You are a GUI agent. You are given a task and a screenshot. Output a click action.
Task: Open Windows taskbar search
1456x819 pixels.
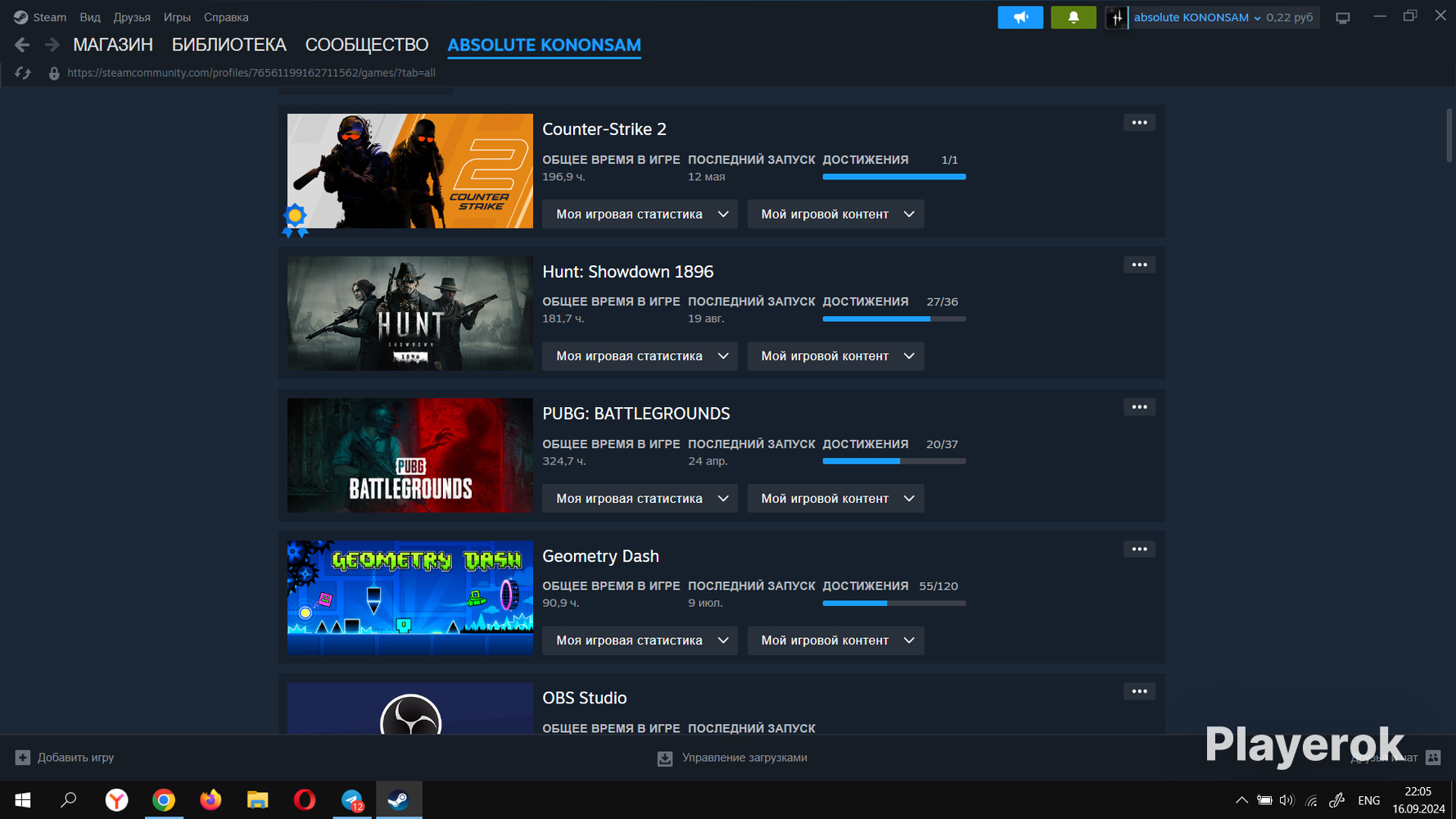click(70, 799)
